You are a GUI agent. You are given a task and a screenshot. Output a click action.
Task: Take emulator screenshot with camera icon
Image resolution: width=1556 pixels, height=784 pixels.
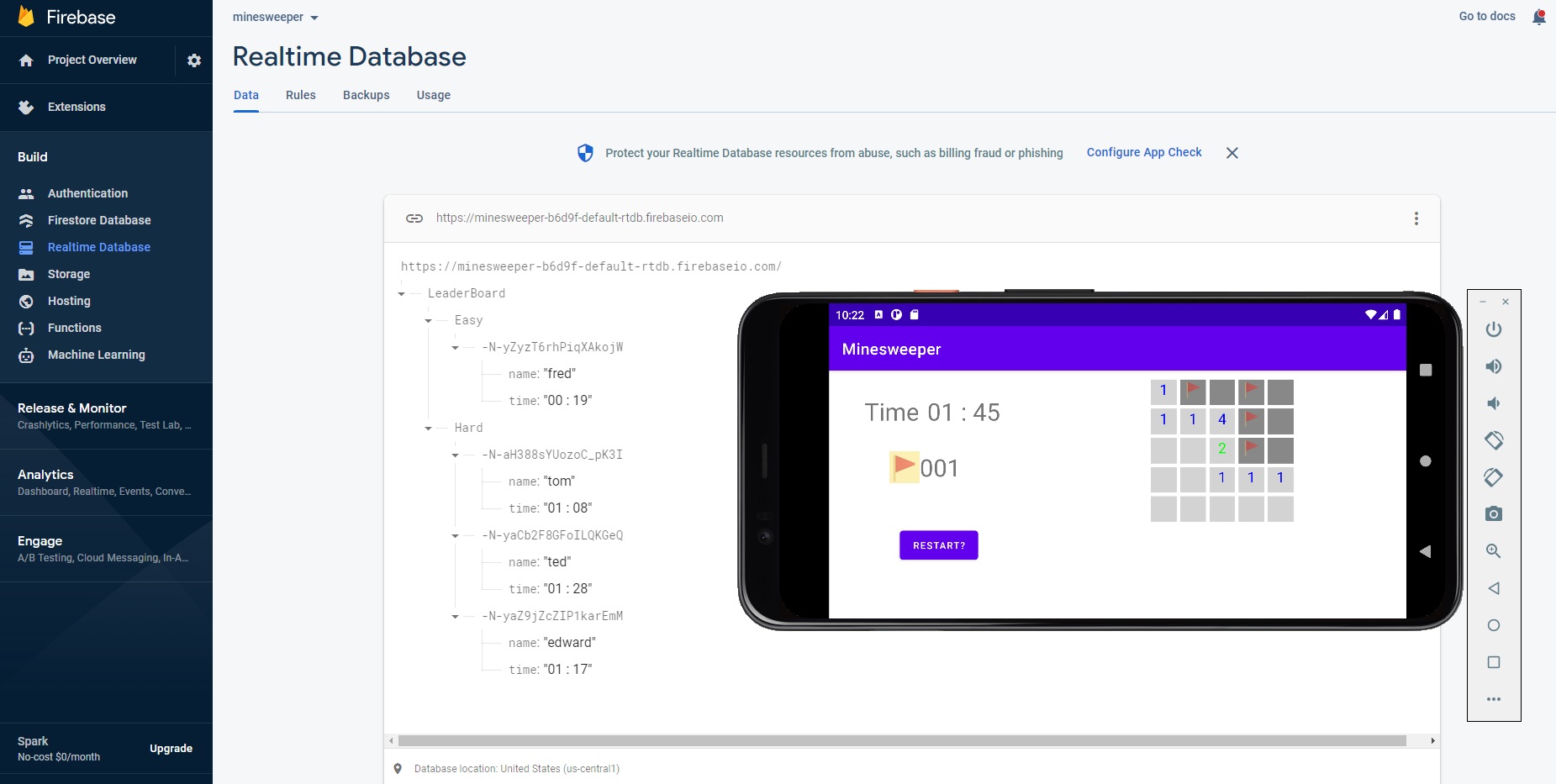pos(1494,514)
